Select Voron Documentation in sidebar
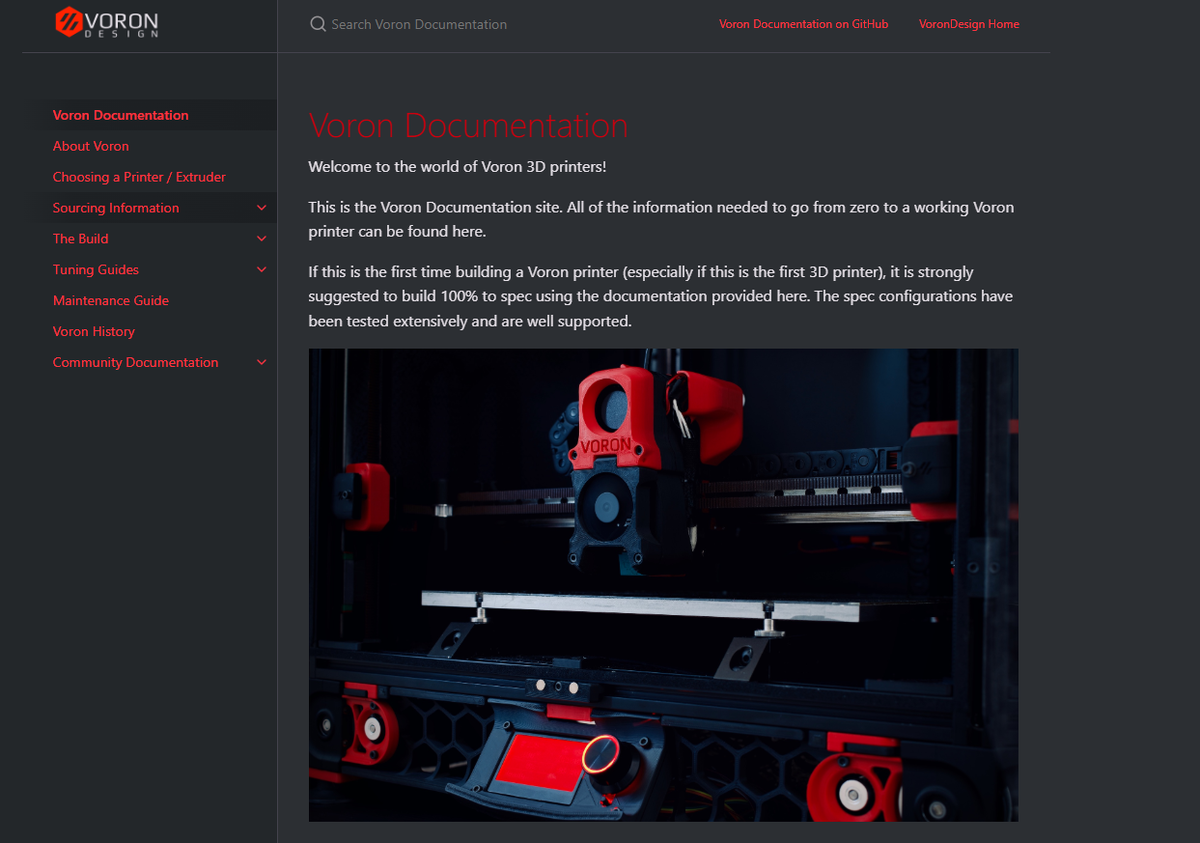The height and width of the screenshot is (843, 1200). tap(121, 115)
